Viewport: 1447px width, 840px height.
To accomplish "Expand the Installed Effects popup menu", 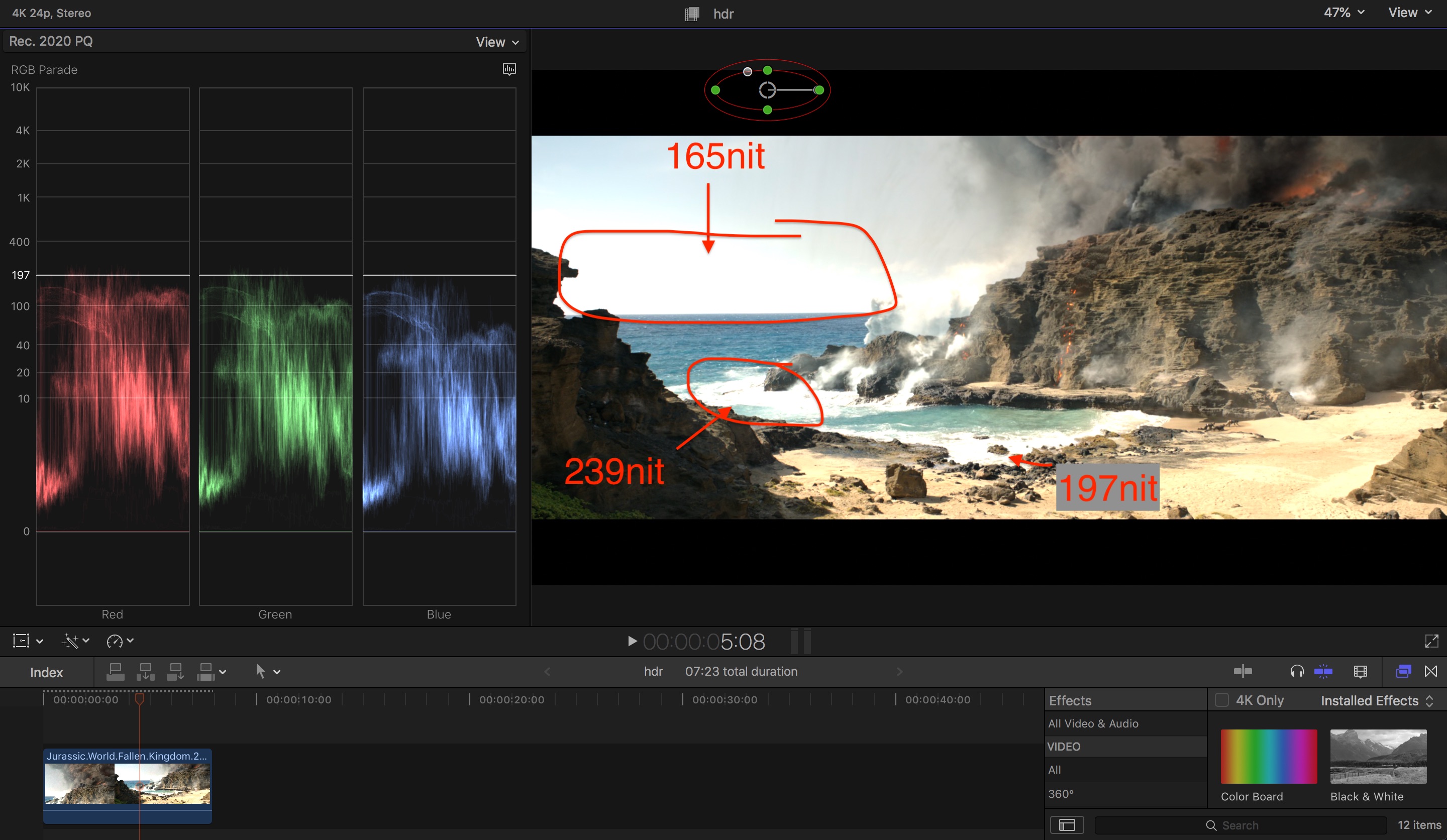I will point(1376,700).
